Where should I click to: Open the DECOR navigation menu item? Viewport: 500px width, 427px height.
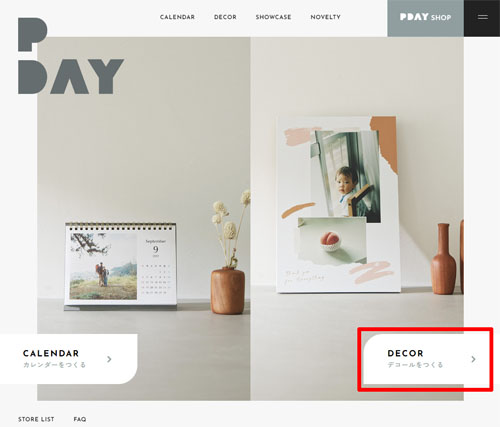(x=225, y=17)
